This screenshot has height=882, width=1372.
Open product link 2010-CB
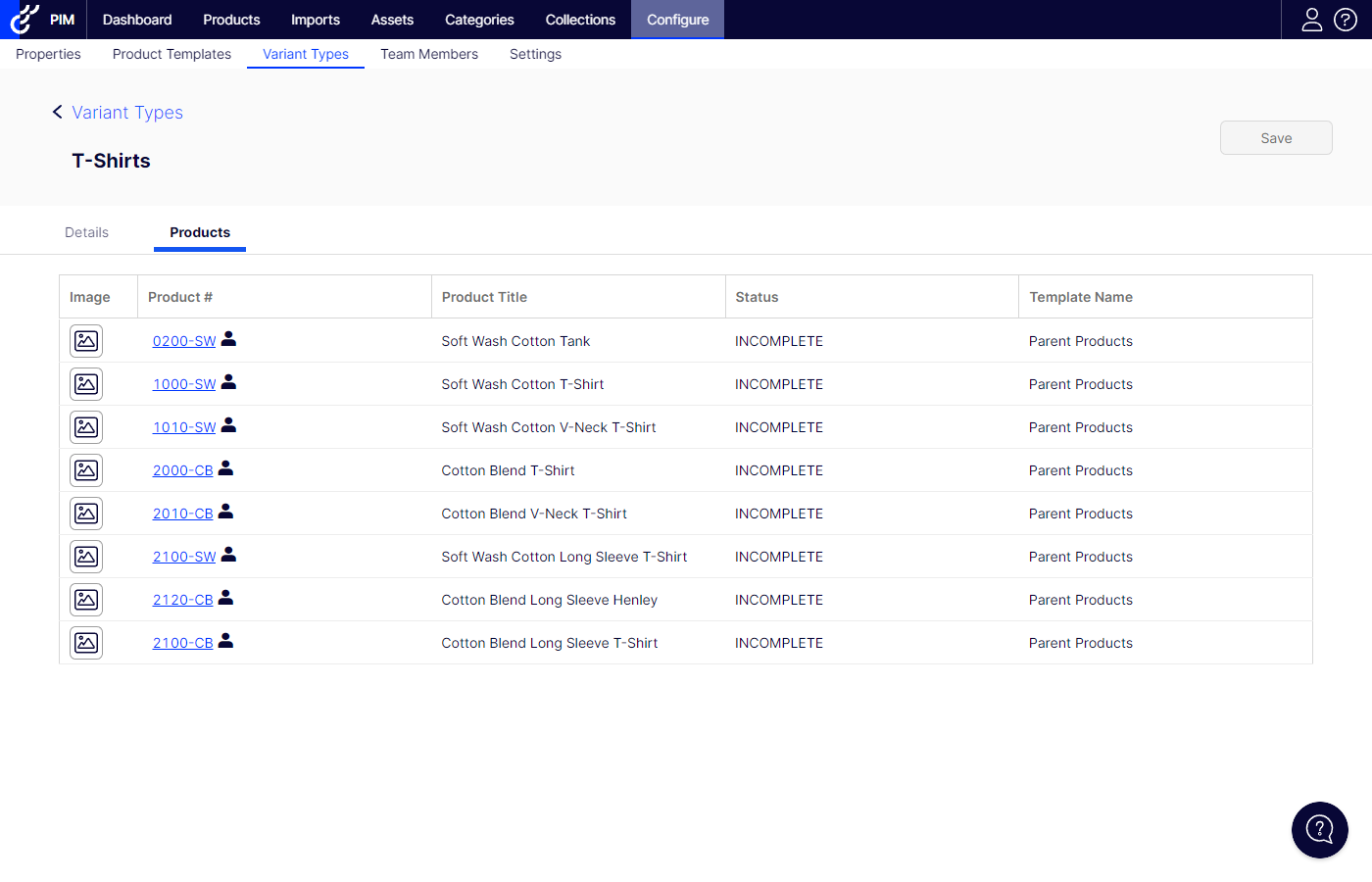(x=182, y=514)
